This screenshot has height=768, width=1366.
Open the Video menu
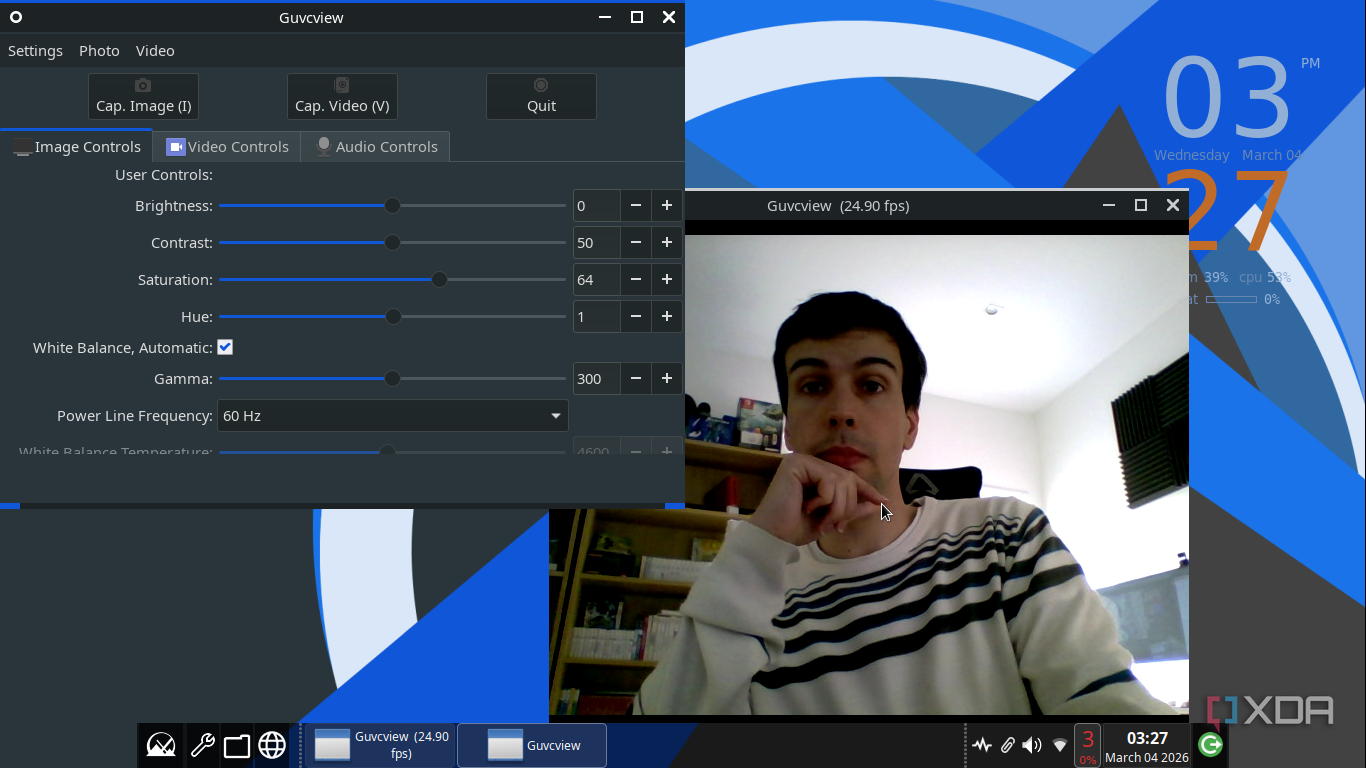(155, 51)
